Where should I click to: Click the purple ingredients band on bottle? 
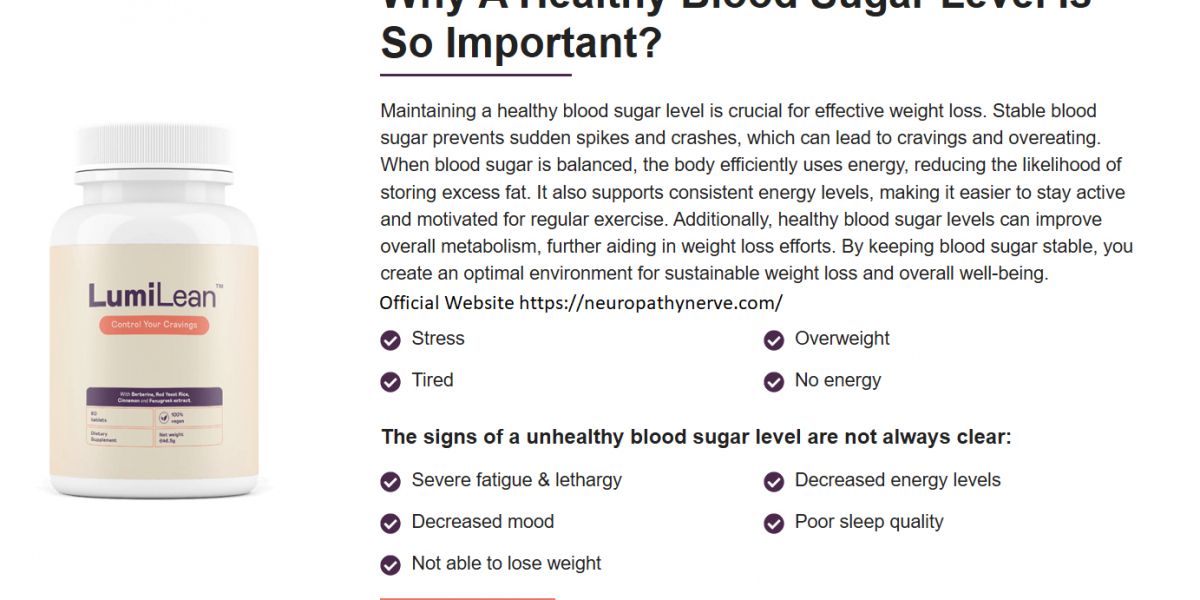tap(154, 396)
